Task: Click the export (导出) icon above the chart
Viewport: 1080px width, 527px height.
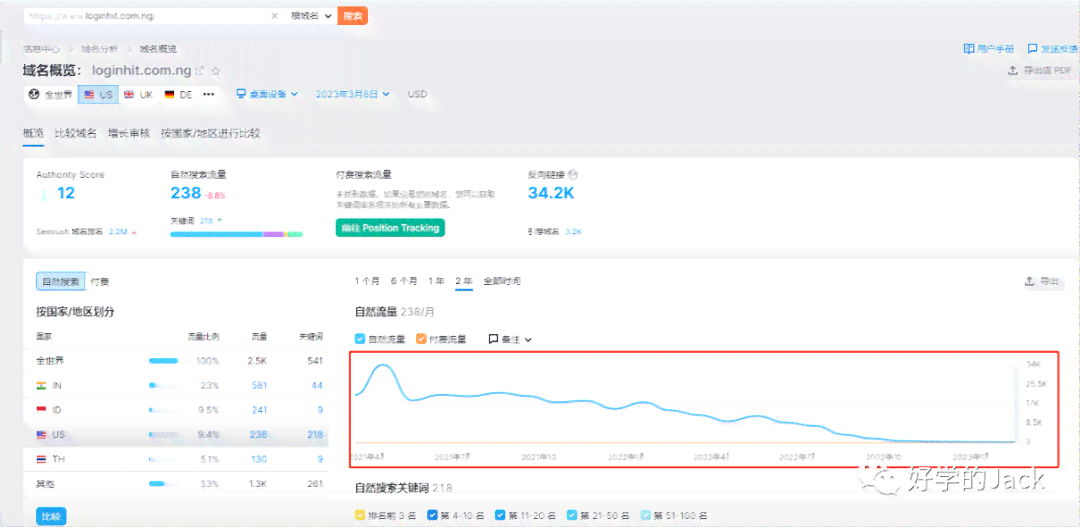Action: (x=1029, y=281)
